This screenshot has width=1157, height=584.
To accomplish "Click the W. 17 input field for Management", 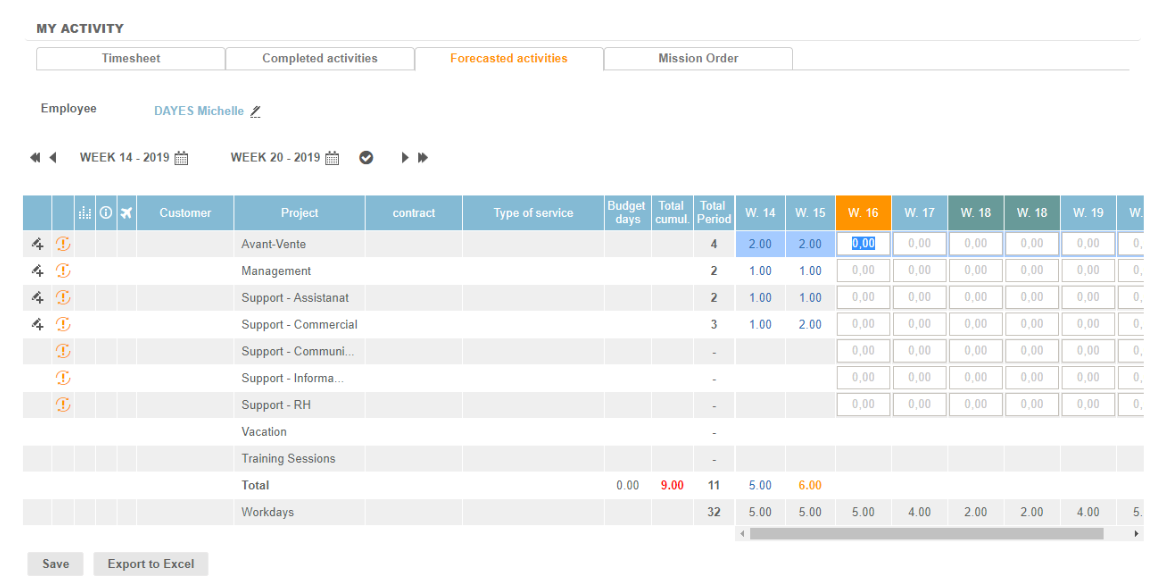I will coord(919,270).
